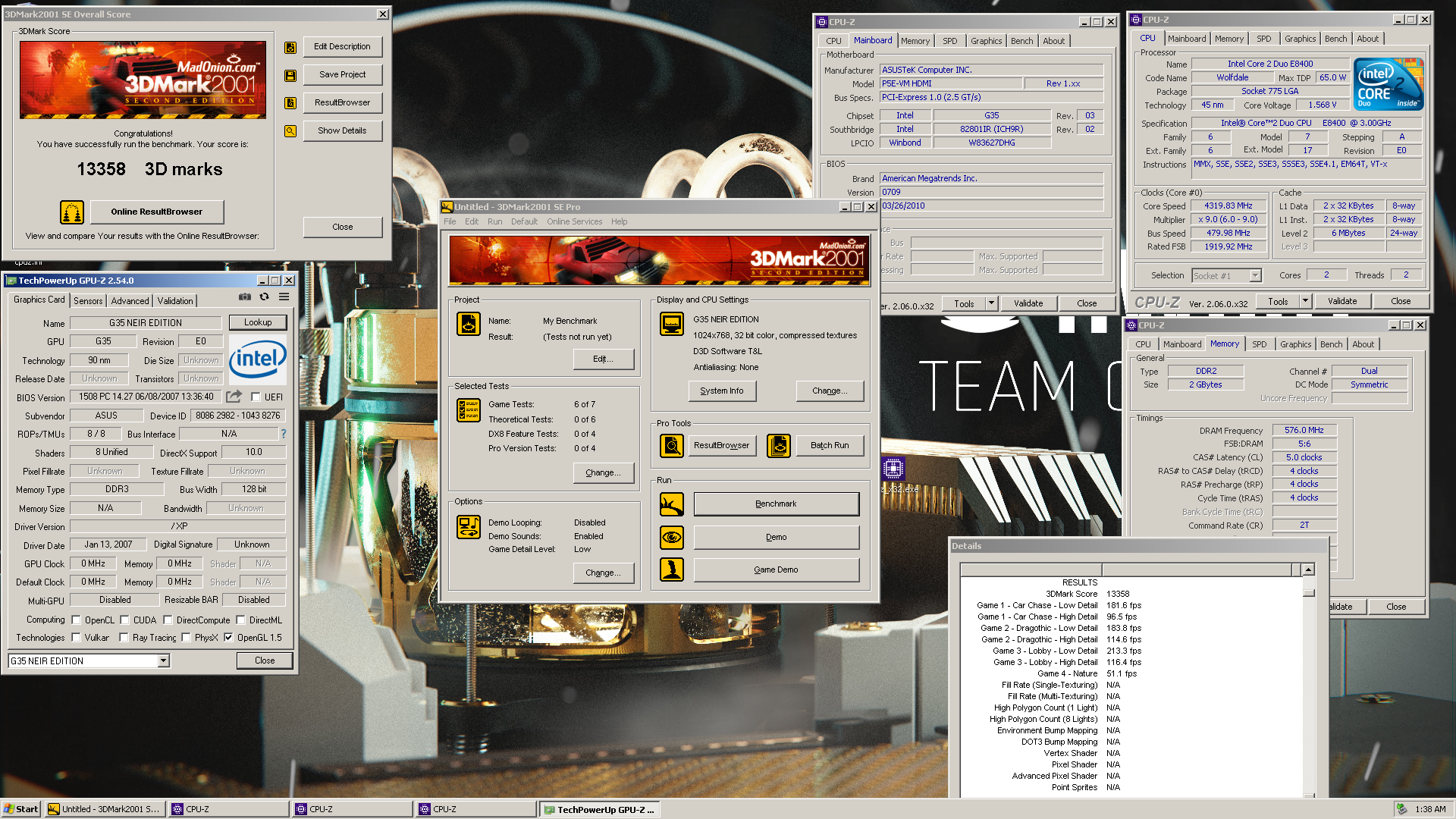
Task: Click the Benchmark button
Action: click(x=776, y=504)
